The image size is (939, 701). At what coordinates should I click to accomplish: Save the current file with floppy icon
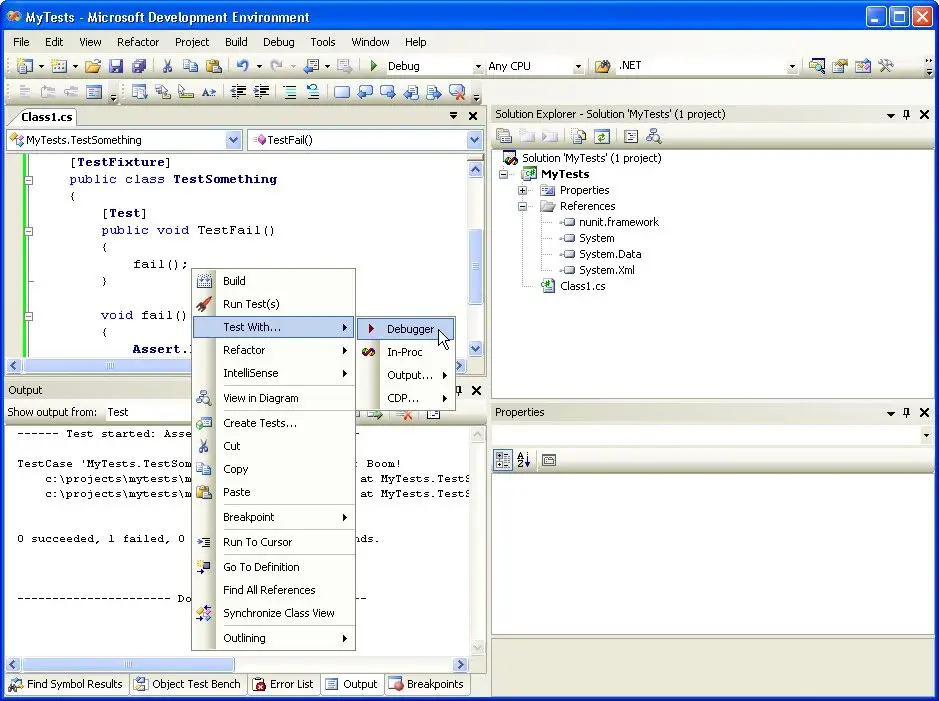pyautogui.click(x=116, y=66)
